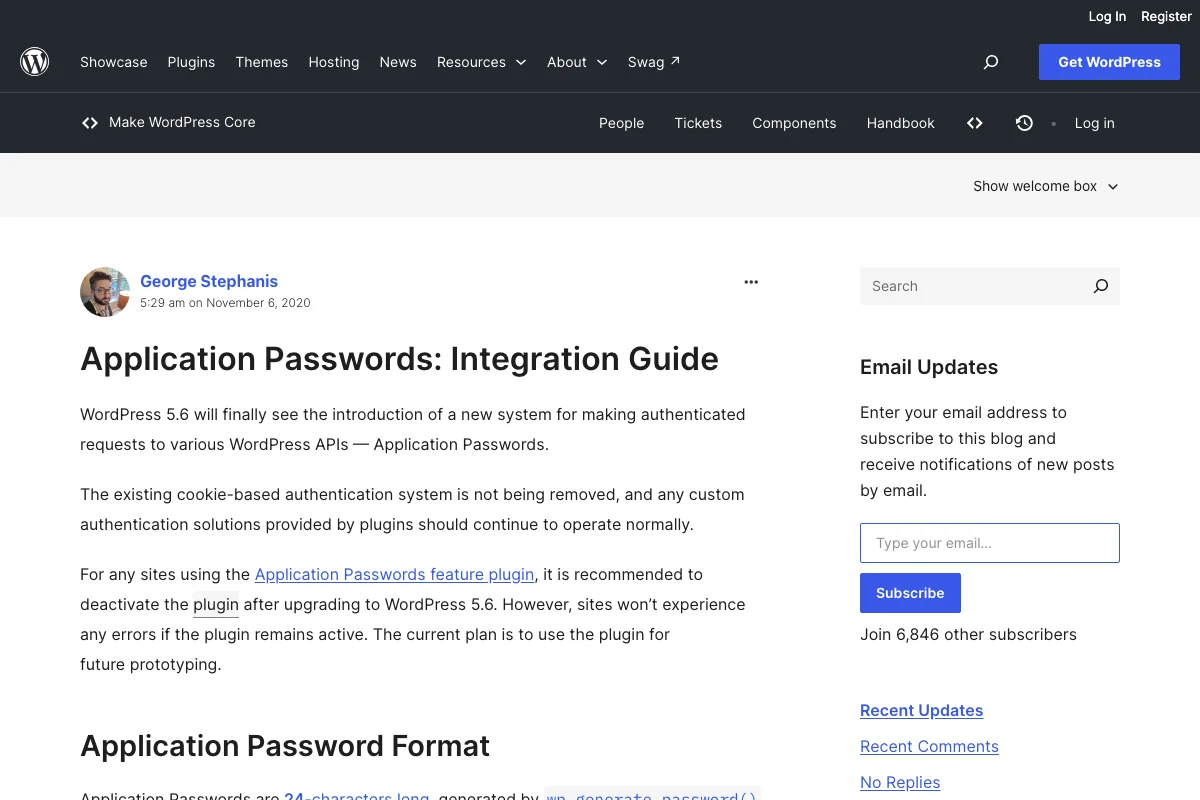Click the WordPress logo icon
This screenshot has height=800, width=1200.
tap(35, 62)
